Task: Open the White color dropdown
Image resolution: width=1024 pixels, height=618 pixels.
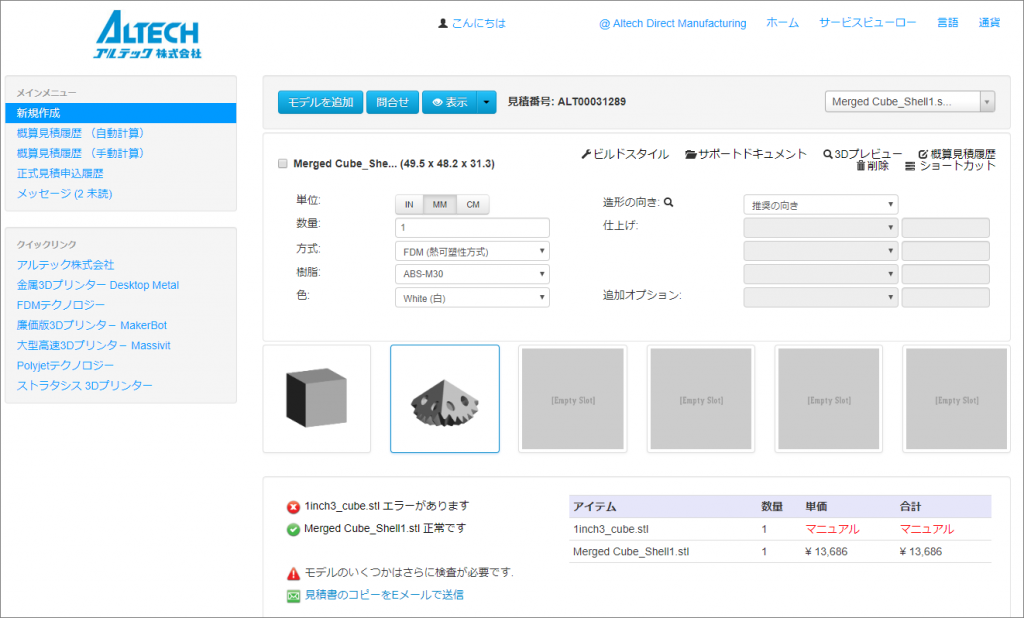Action: (472, 297)
